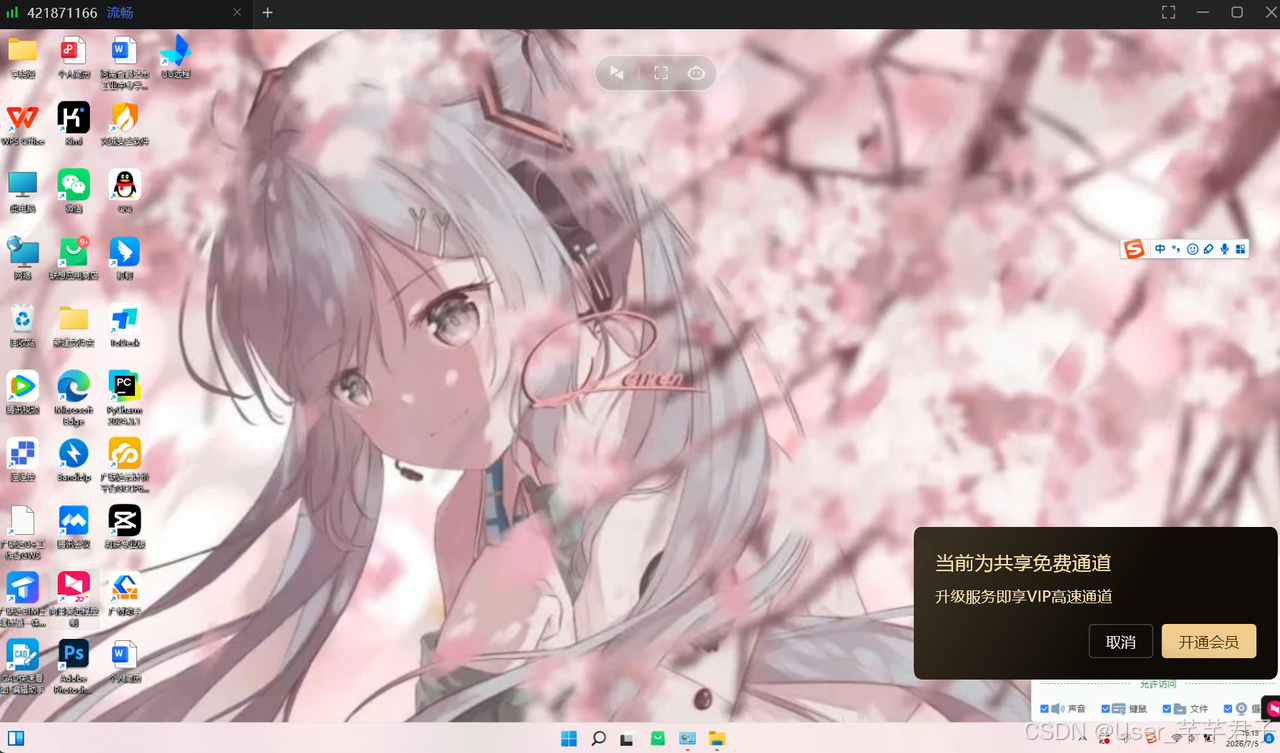This screenshot has height=753, width=1280.
Task: Open the orange cloud Glodon platform shortcut
Action: (x=125, y=465)
